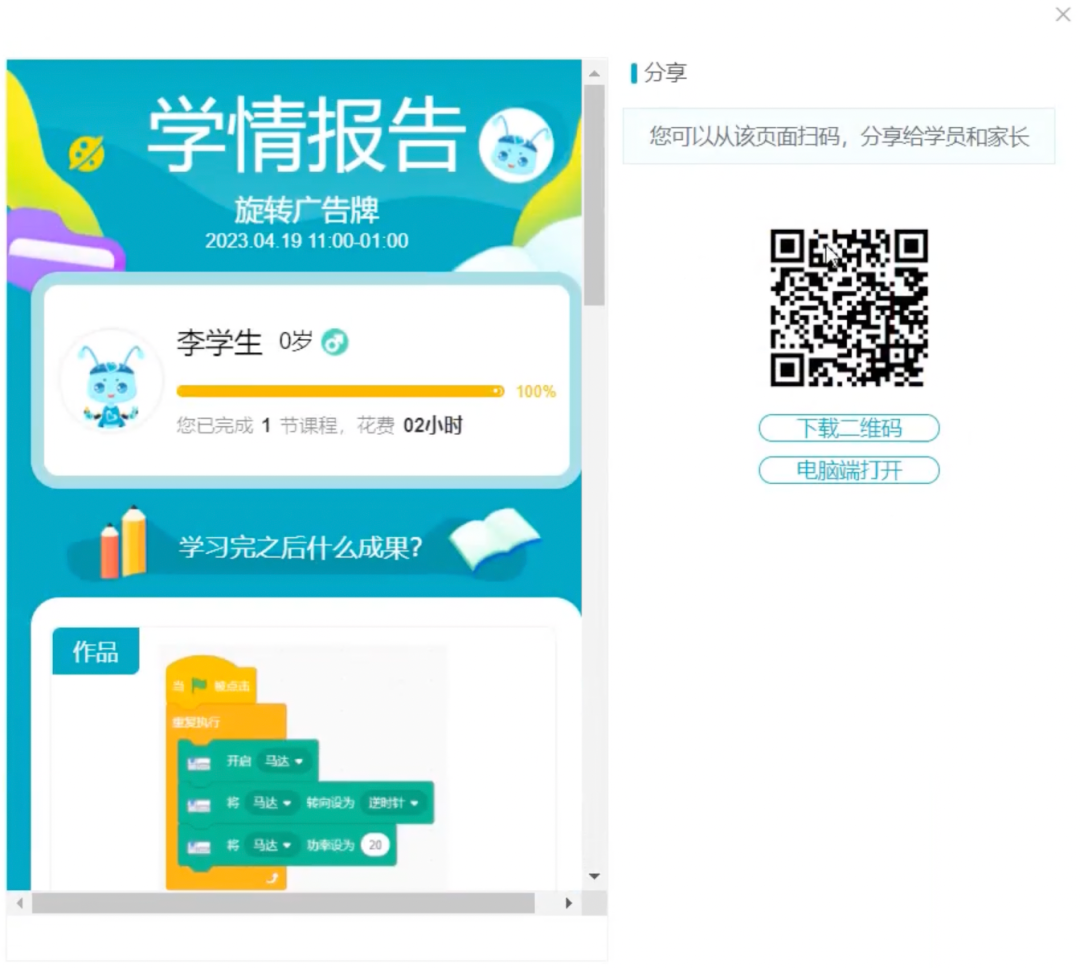Open the report via 电脑端打开 button

[848, 470]
